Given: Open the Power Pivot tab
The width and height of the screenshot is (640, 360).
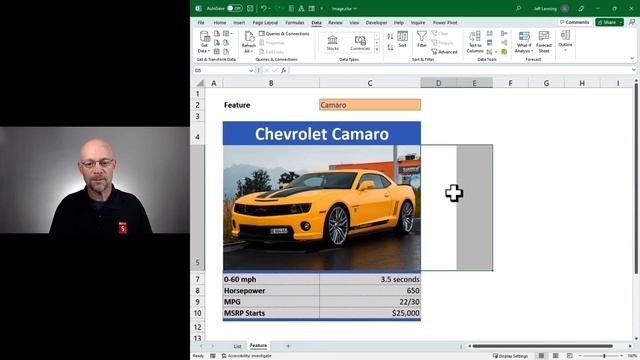Looking at the screenshot, I should tap(445, 22).
